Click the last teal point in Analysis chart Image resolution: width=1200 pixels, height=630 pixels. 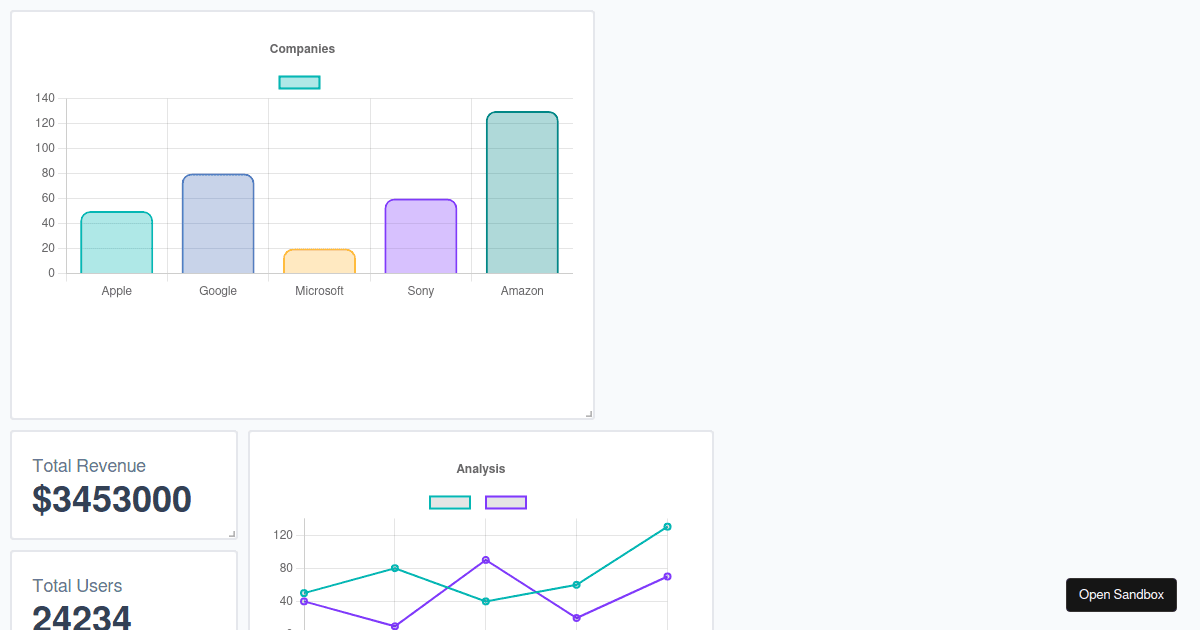point(667,526)
